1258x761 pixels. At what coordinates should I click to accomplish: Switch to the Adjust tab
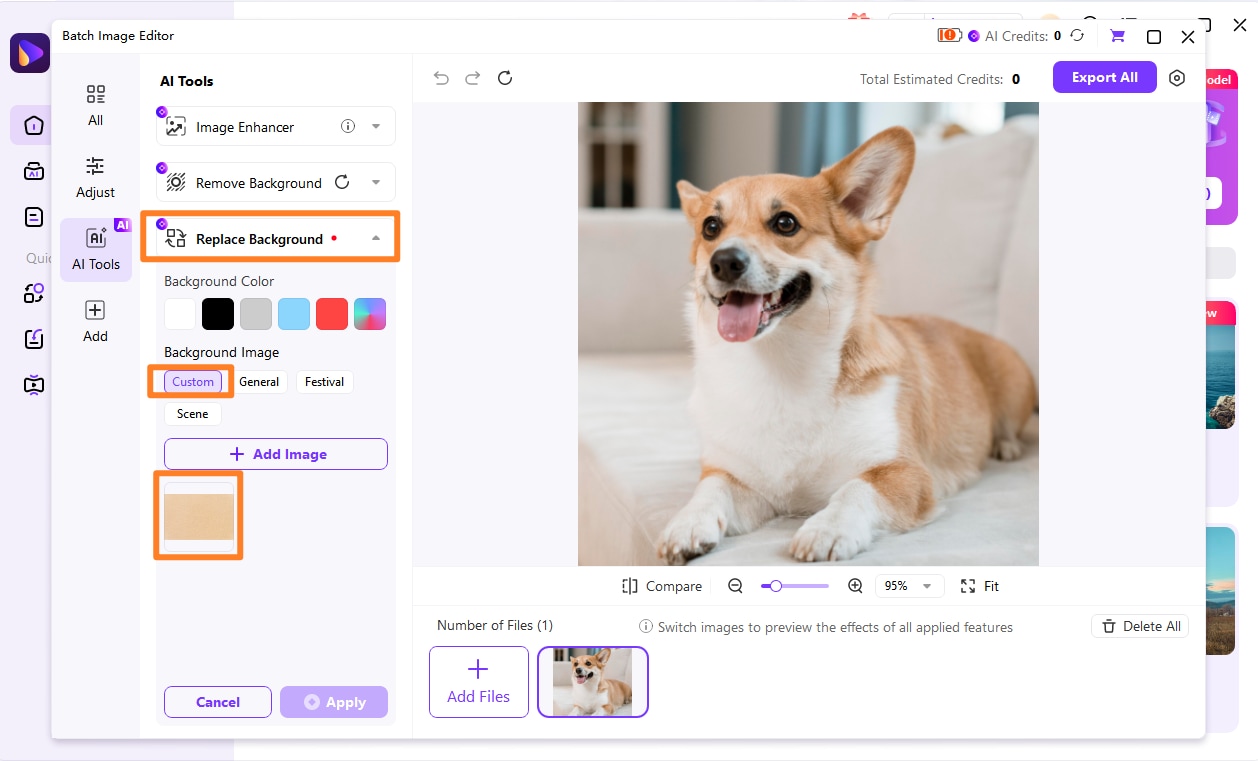tap(95, 177)
